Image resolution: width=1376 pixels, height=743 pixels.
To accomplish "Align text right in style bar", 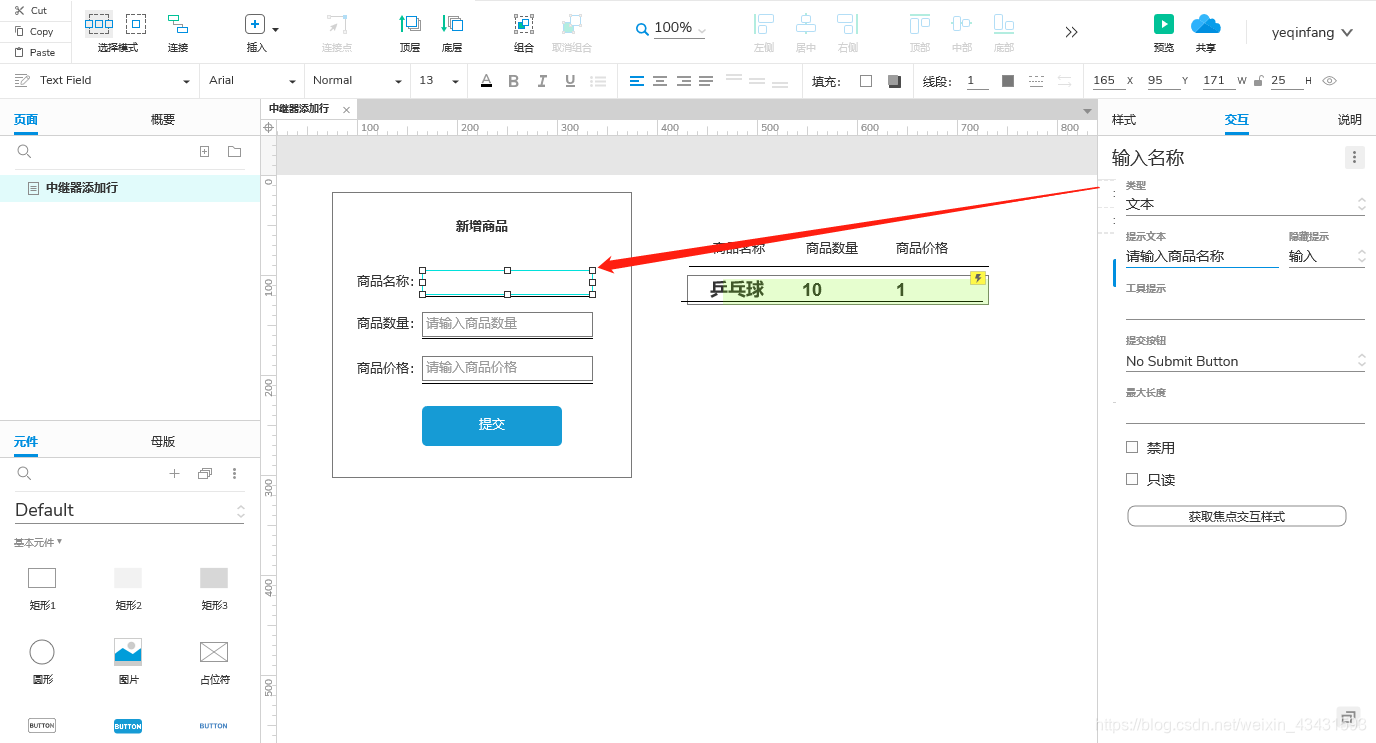I will point(684,81).
